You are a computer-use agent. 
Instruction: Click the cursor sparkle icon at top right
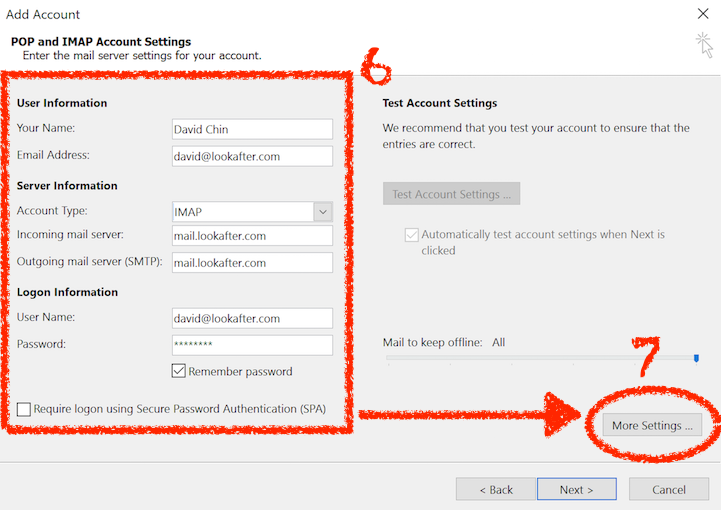[x=704, y=42]
